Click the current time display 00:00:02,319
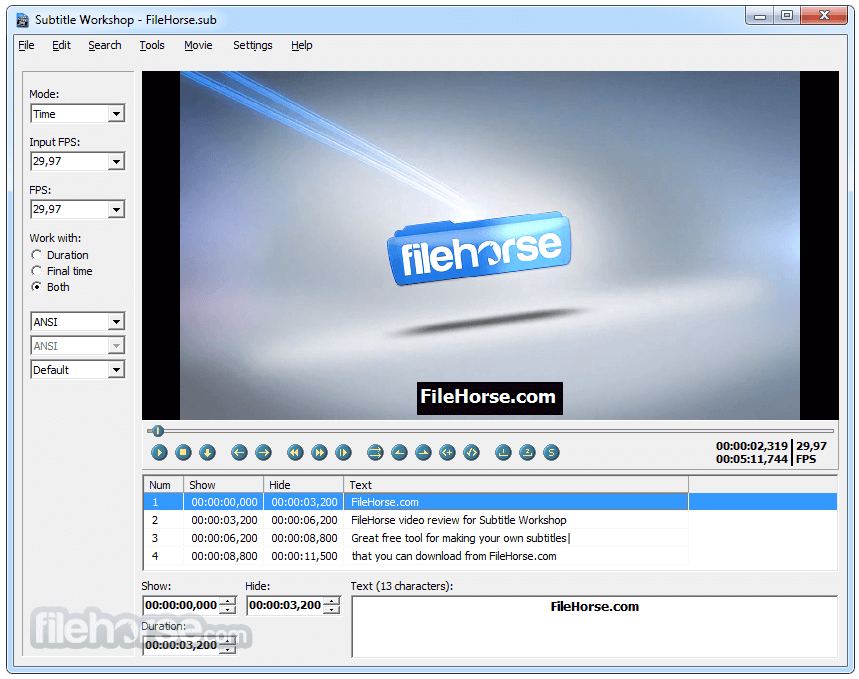 pyautogui.click(x=752, y=446)
